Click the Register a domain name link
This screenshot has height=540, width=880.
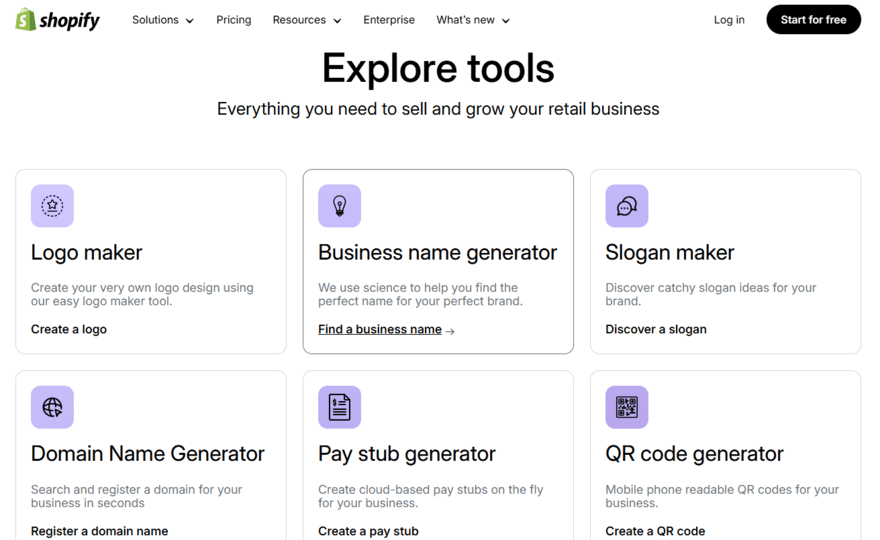coord(99,531)
